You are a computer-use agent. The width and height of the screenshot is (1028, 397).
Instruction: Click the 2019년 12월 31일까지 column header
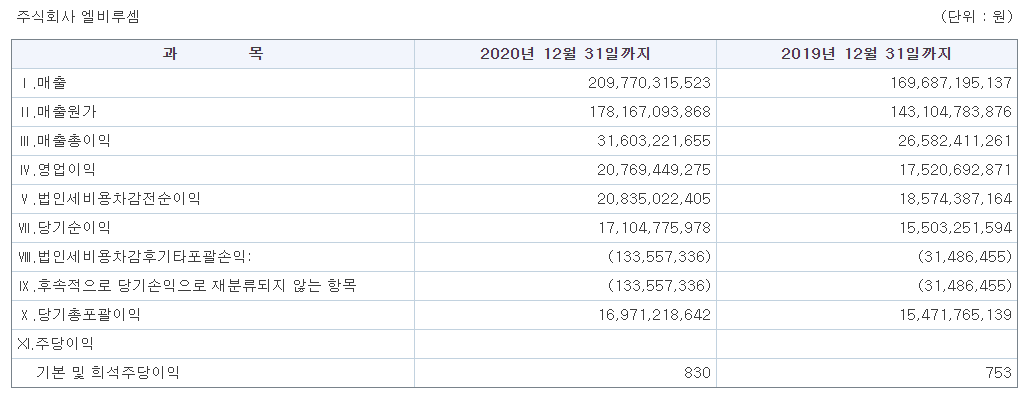866,54
